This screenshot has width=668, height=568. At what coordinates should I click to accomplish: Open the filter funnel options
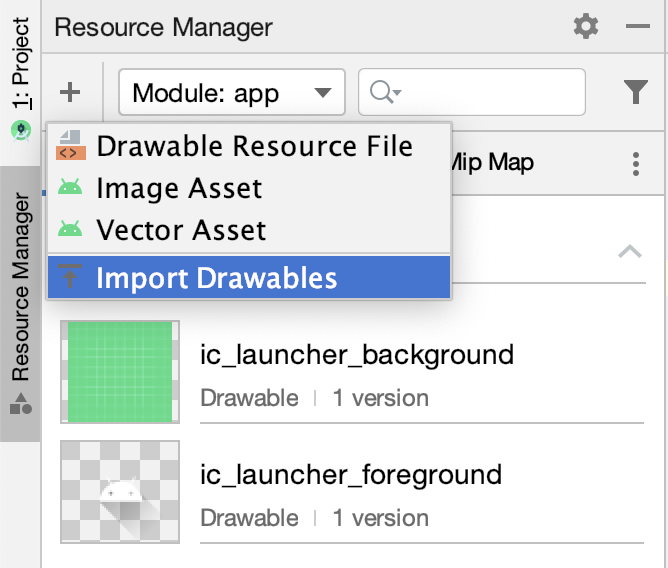[x=636, y=93]
